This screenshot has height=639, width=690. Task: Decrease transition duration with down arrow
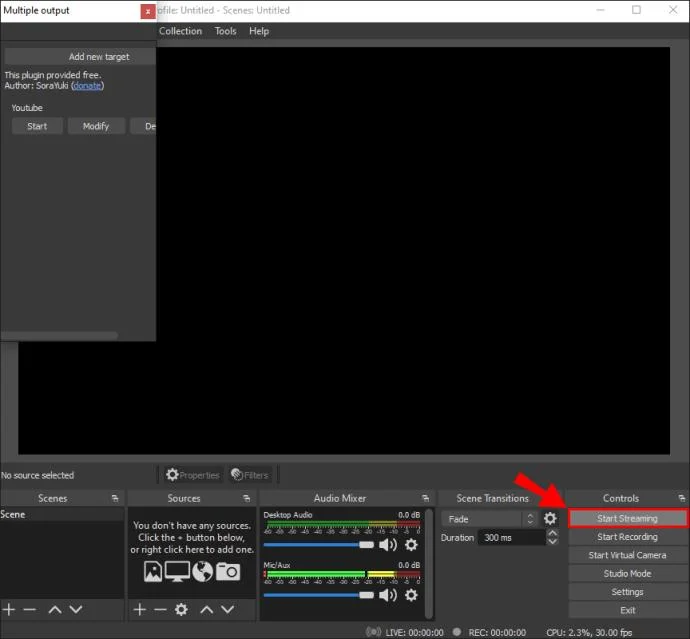pos(553,542)
